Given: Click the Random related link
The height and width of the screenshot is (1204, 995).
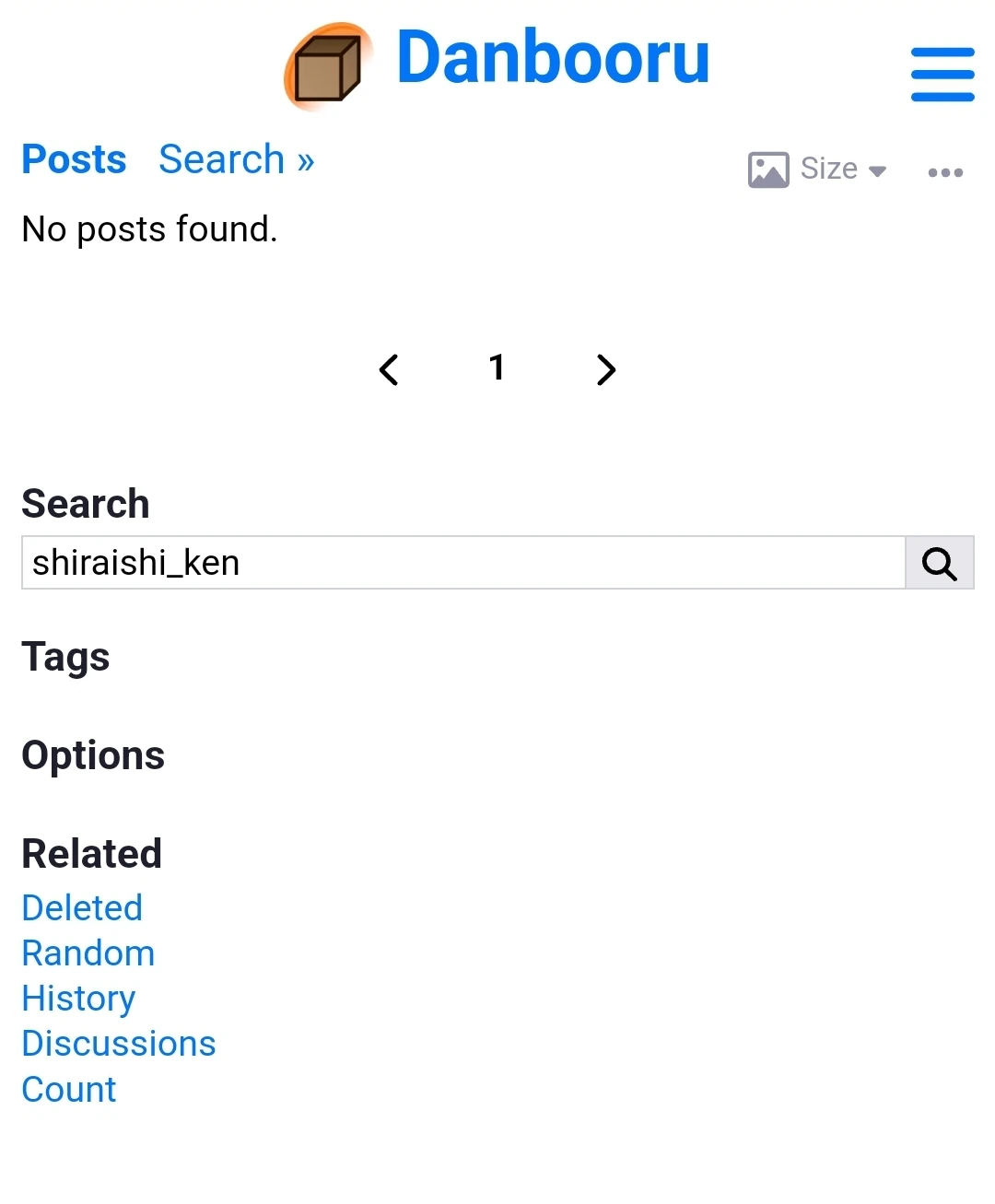Looking at the screenshot, I should coord(88,953).
